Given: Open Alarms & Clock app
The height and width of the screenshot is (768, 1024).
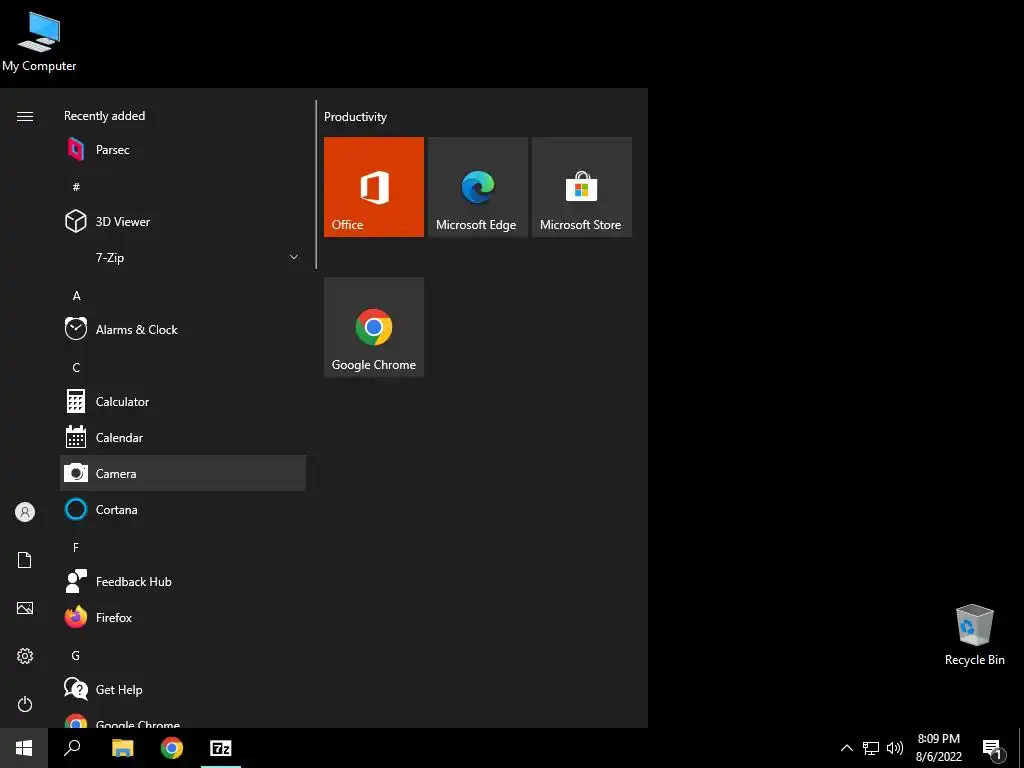Looking at the screenshot, I should [183, 330].
